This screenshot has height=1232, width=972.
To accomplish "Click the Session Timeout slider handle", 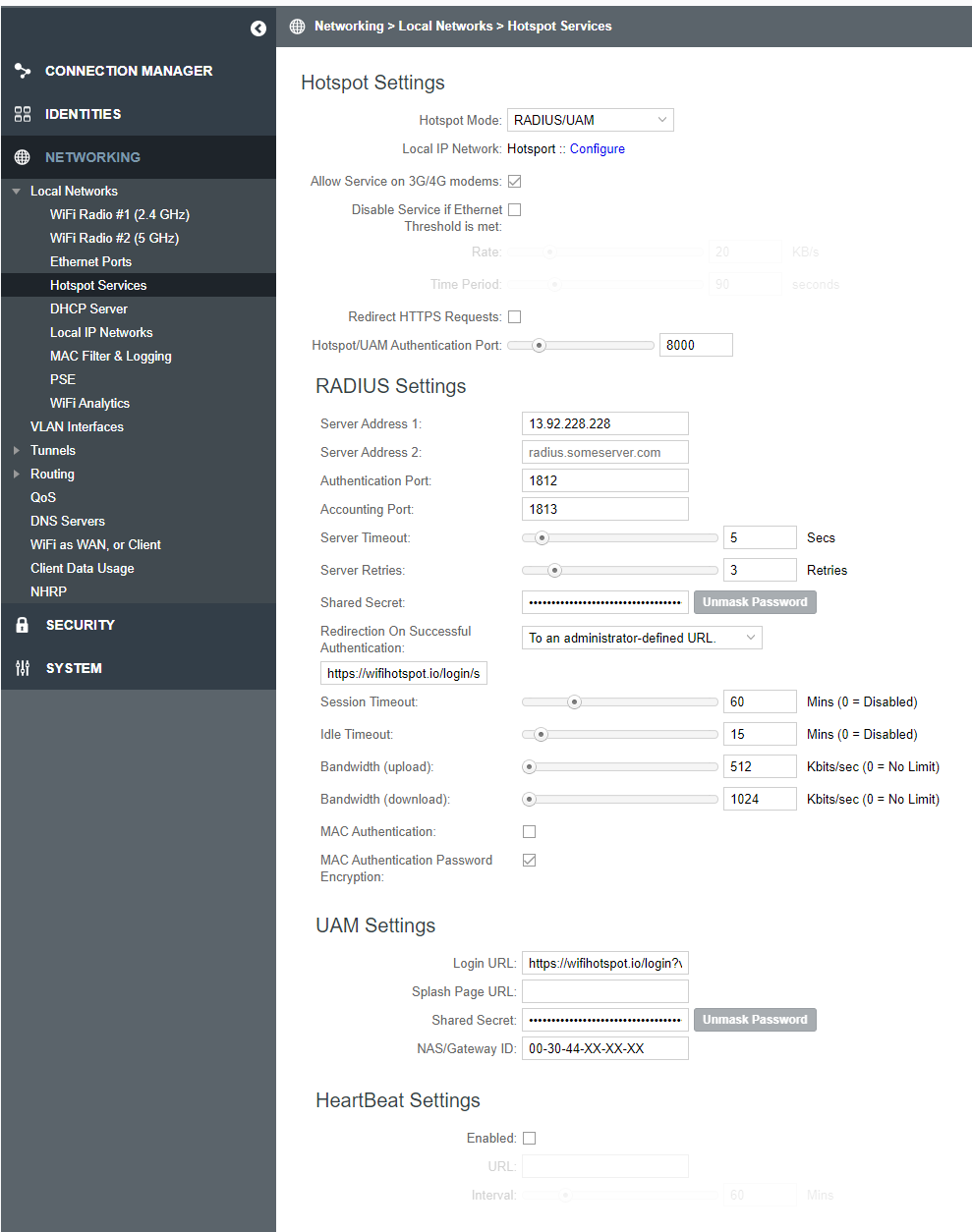I will click(575, 701).
